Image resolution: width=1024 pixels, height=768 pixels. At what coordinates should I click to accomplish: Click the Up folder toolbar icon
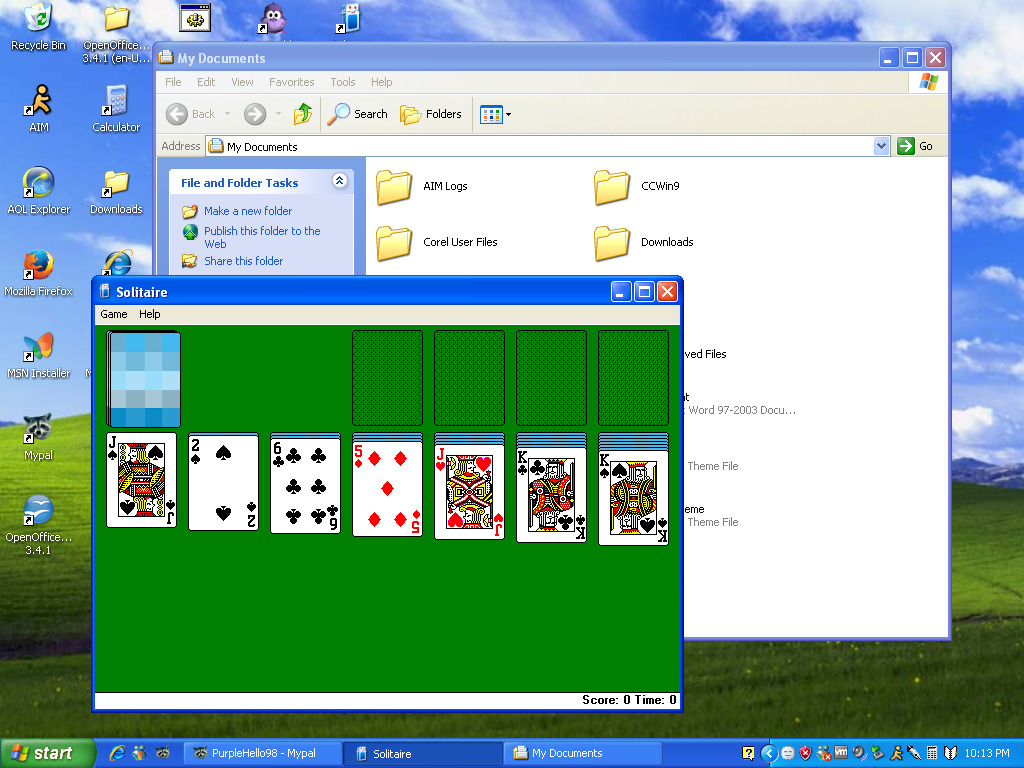[x=302, y=114]
